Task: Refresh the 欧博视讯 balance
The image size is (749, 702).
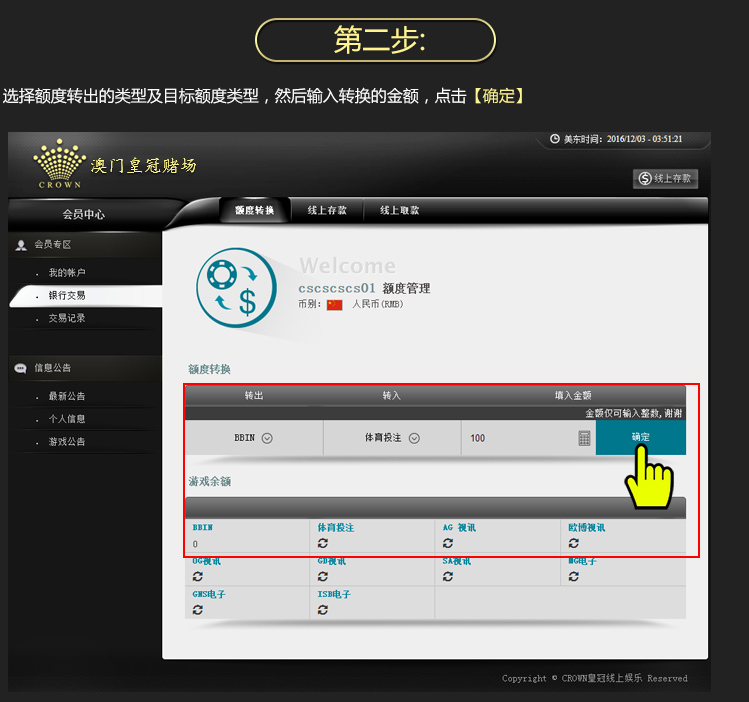Action: tap(573, 543)
